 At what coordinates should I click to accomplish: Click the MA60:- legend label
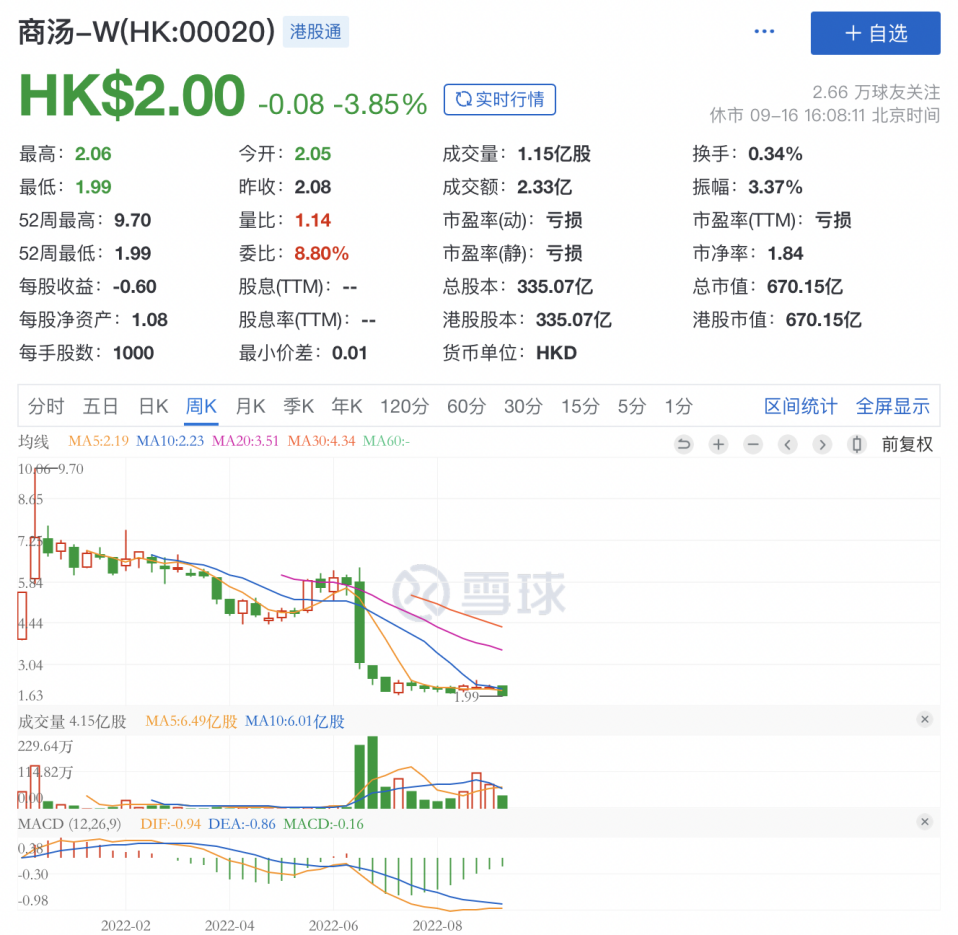point(386,441)
